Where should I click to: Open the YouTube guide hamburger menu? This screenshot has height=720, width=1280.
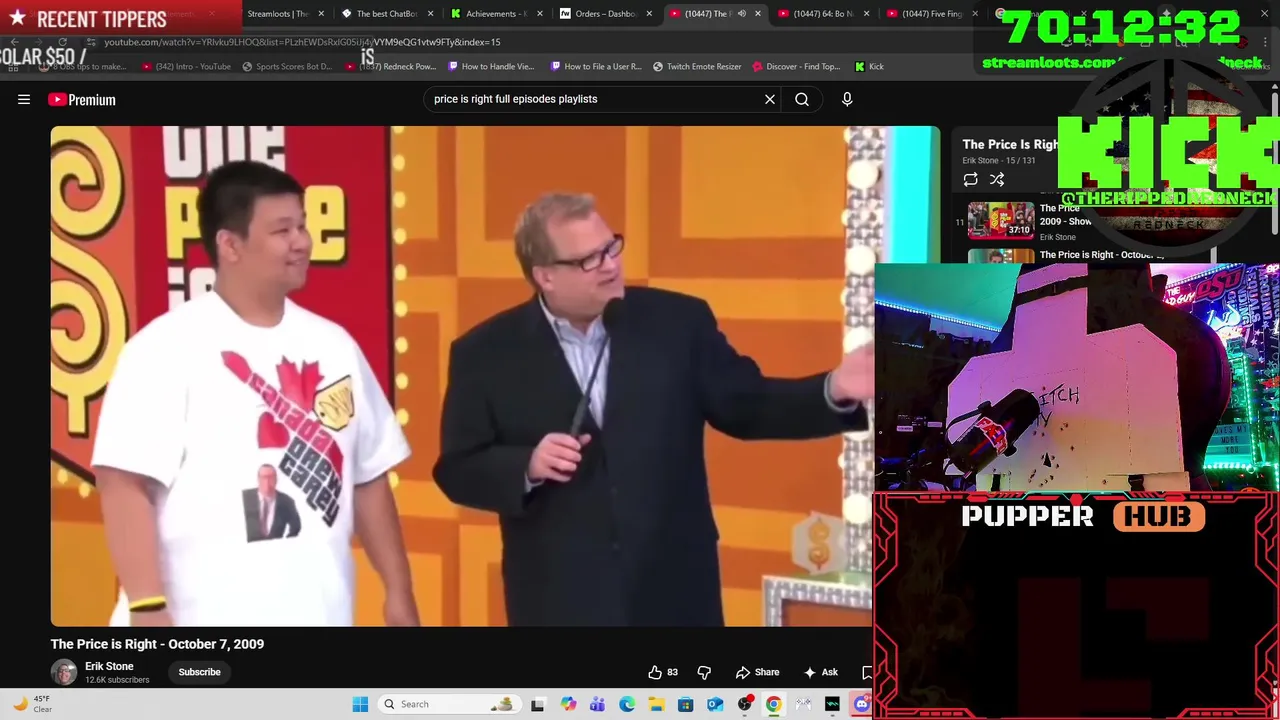tap(24, 99)
